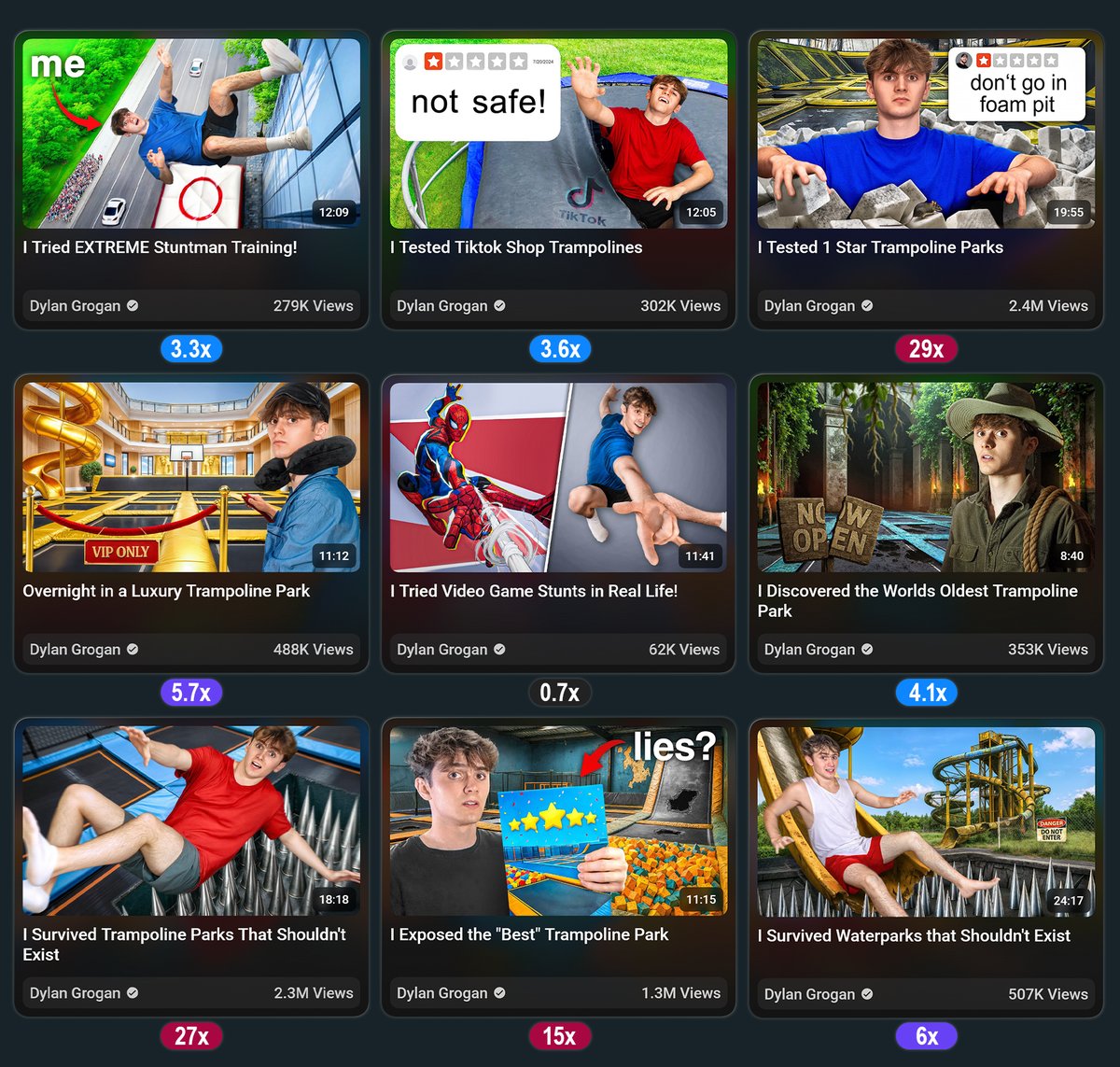Open the Worlds Oldest Trampoline Park thumbnail
This screenshot has width=1120, height=1067.
926,477
